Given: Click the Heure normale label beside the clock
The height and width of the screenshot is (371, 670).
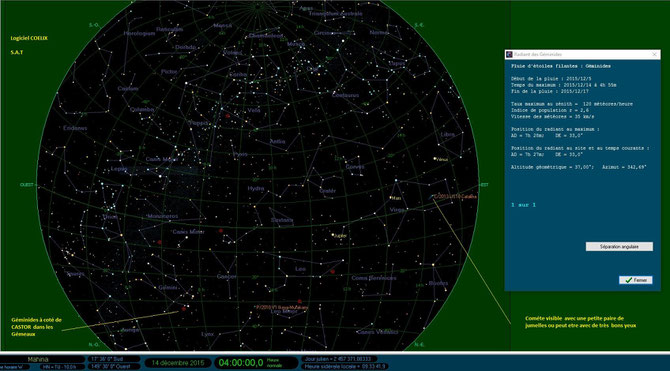Looking at the screenshot, I should (x=274, y=363).
